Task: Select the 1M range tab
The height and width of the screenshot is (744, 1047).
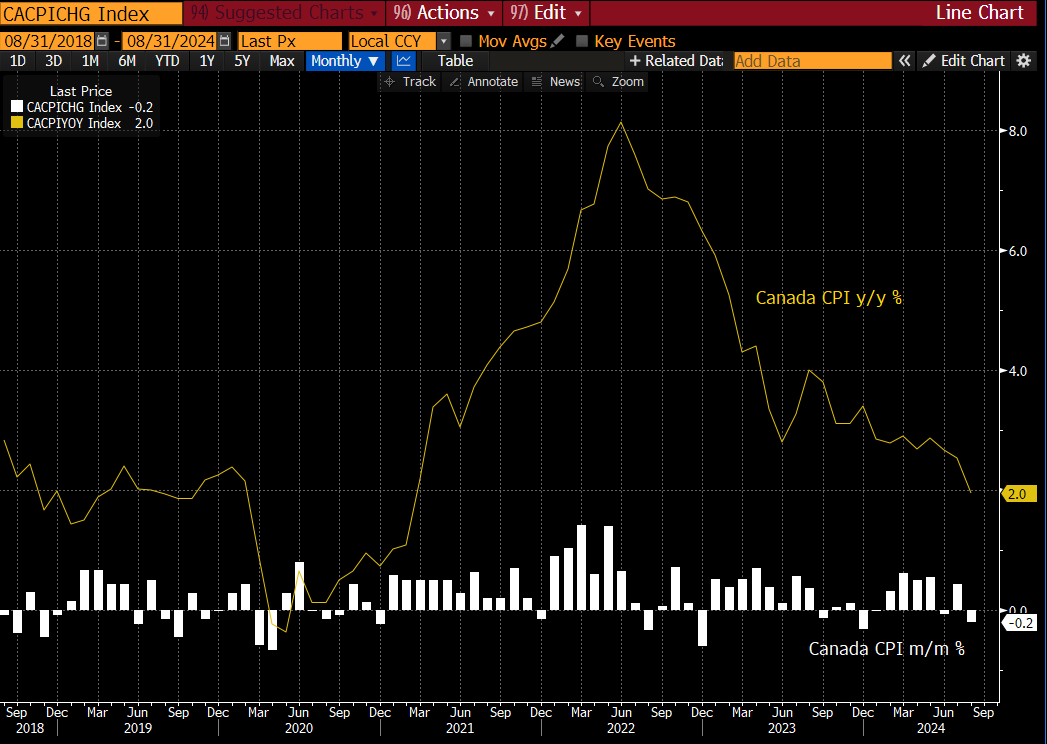Action: click(90, 61)
